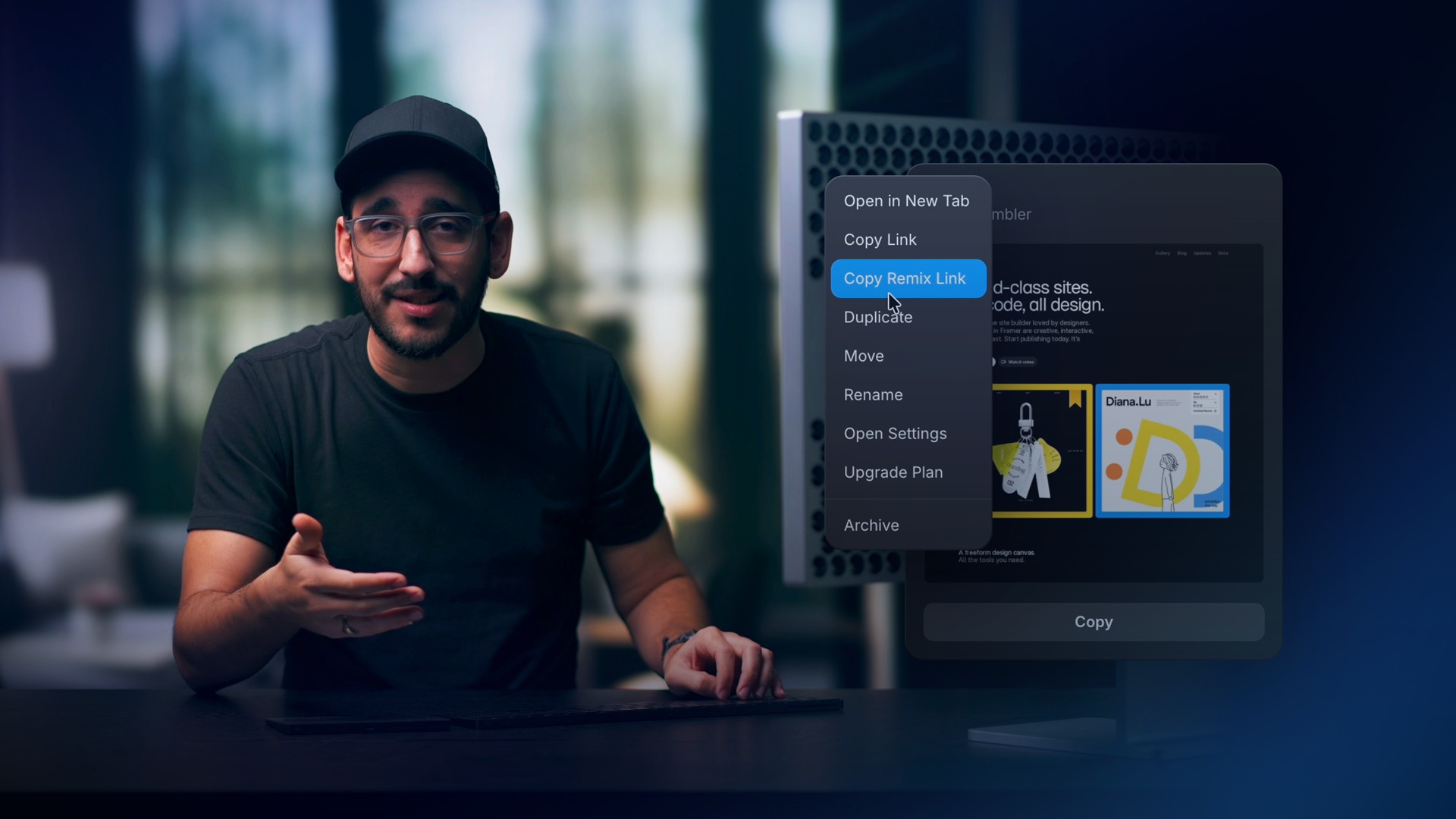The height and width of the screenshot is (819, 1456).
Task: Click the yellow keychain thumbnail
Action: (x=1042, y=450)
